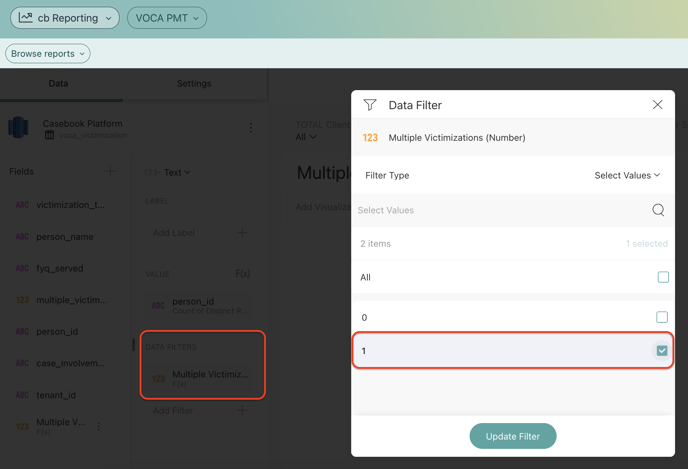
Task: Click the Update Filter button
Action: coord(513,436)
